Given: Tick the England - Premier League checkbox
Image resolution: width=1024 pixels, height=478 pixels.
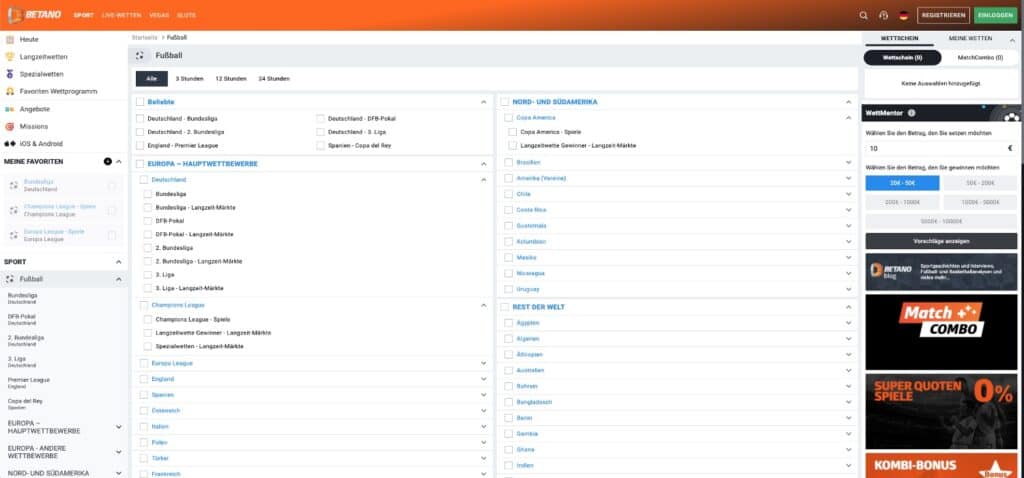Looking at the screenshot, I should 140,146.
